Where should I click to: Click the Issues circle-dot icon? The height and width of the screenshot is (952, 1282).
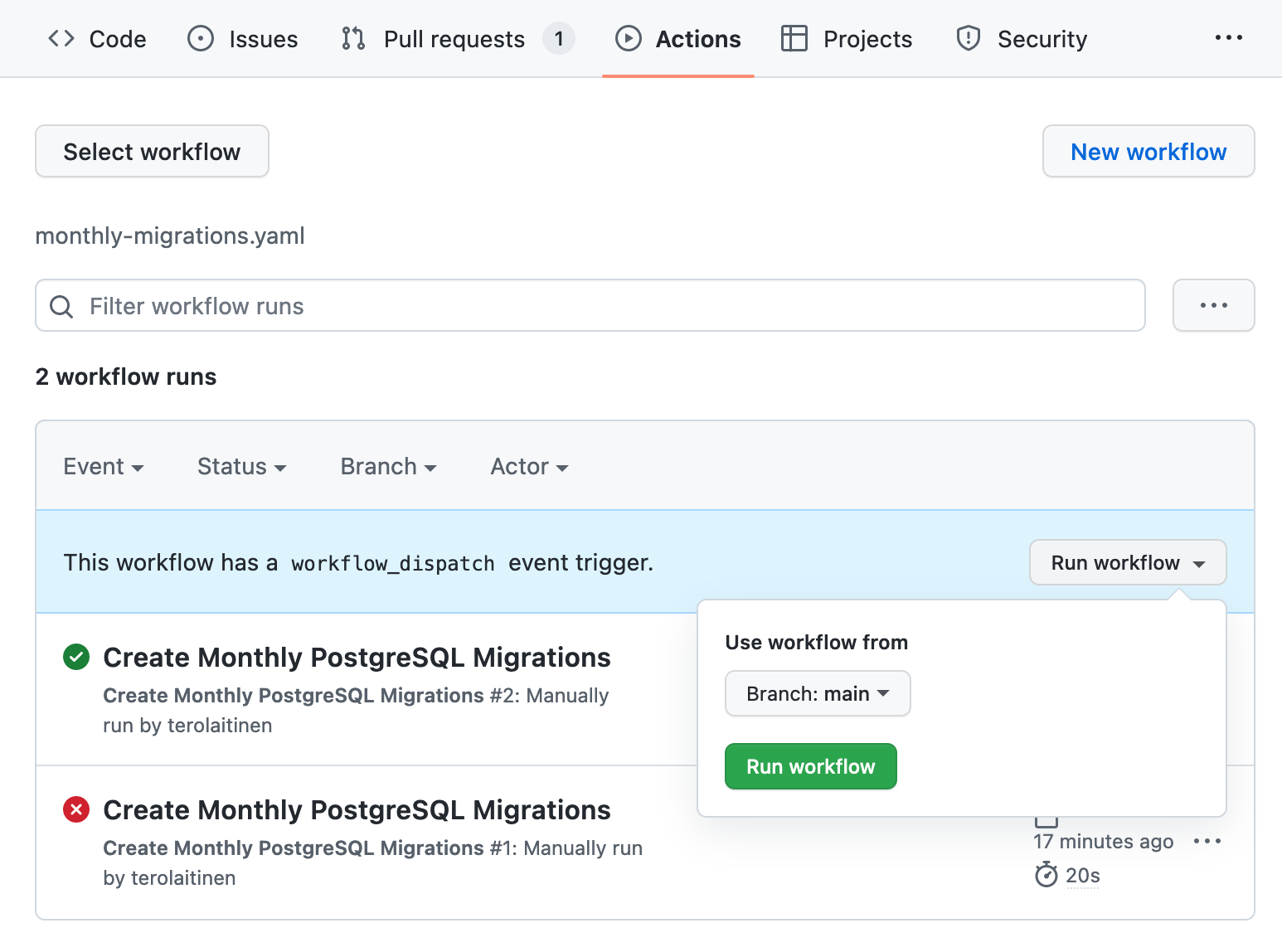click(x=201, y=38)
